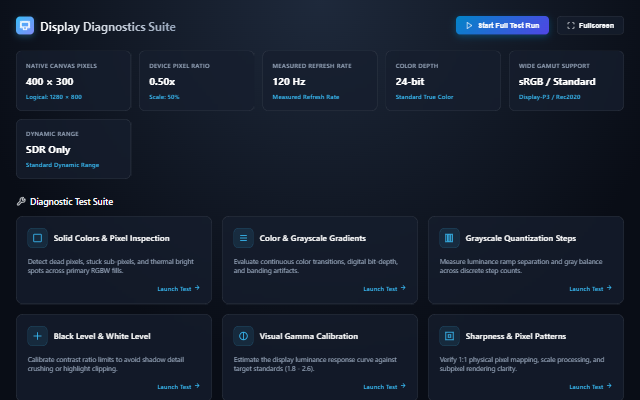Image resolution: width=640 pixels, height=400 pixels.
Task: Click the Display Diagnostics Suite monitor logo
Action: [25, 26]
